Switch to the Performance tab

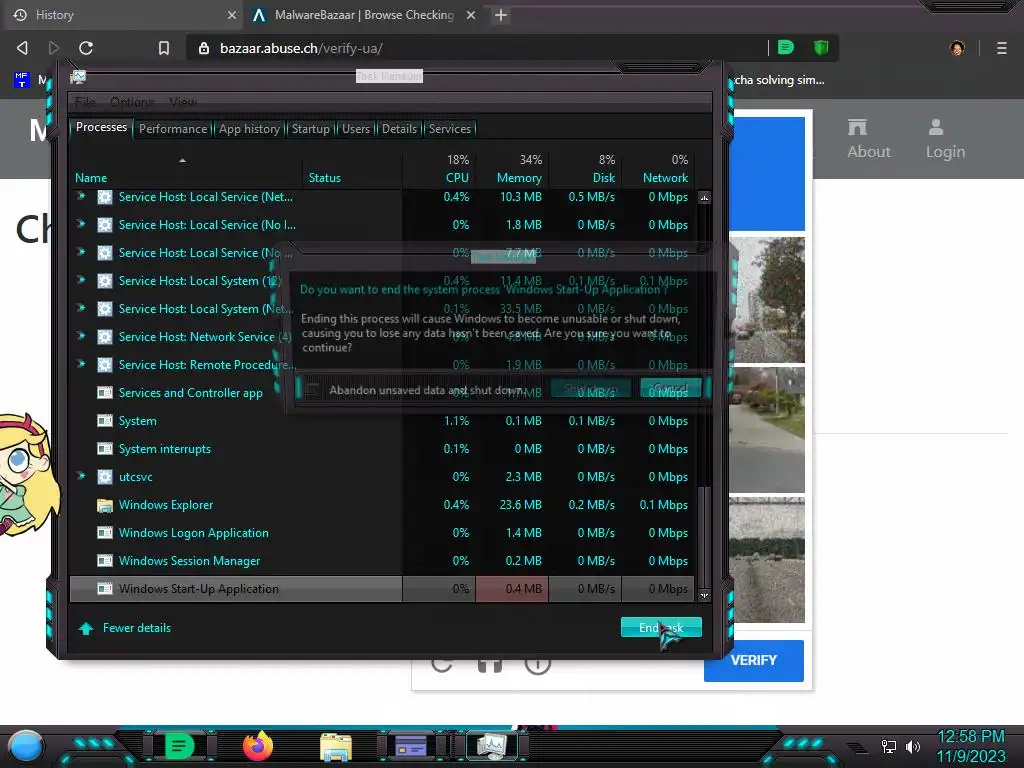point(173,129)
